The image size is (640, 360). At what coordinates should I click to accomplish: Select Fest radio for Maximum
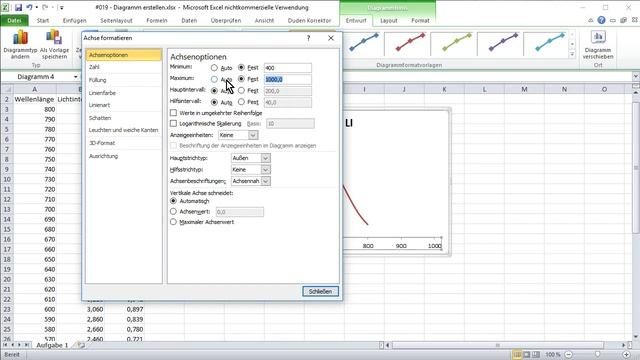pos(241,79)
